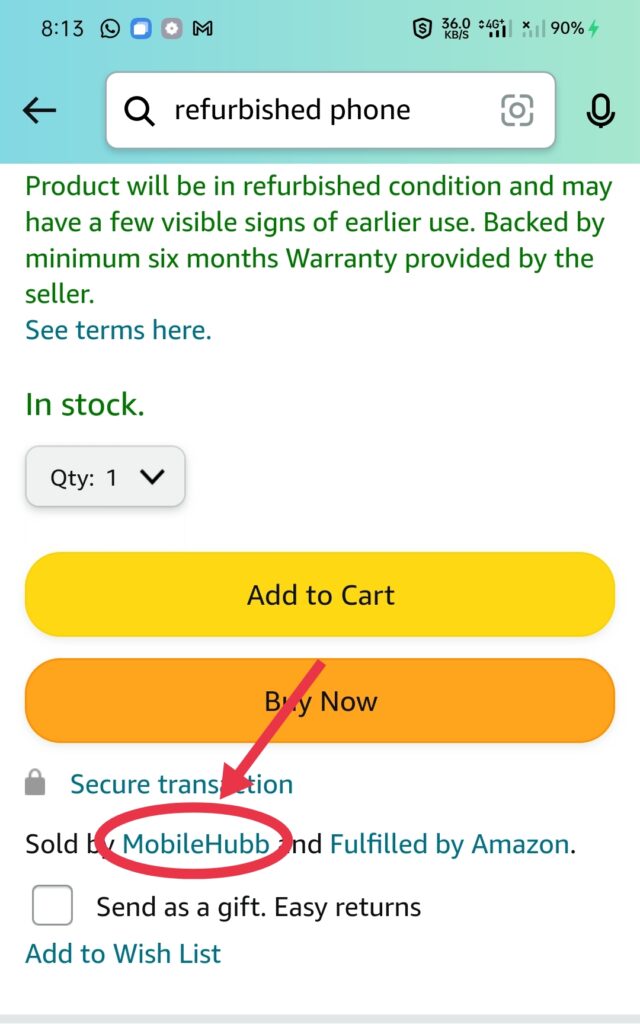Tap the microphone voice search icon
The height and width of the screenshot is (1024, 640).
coord(600,110)
